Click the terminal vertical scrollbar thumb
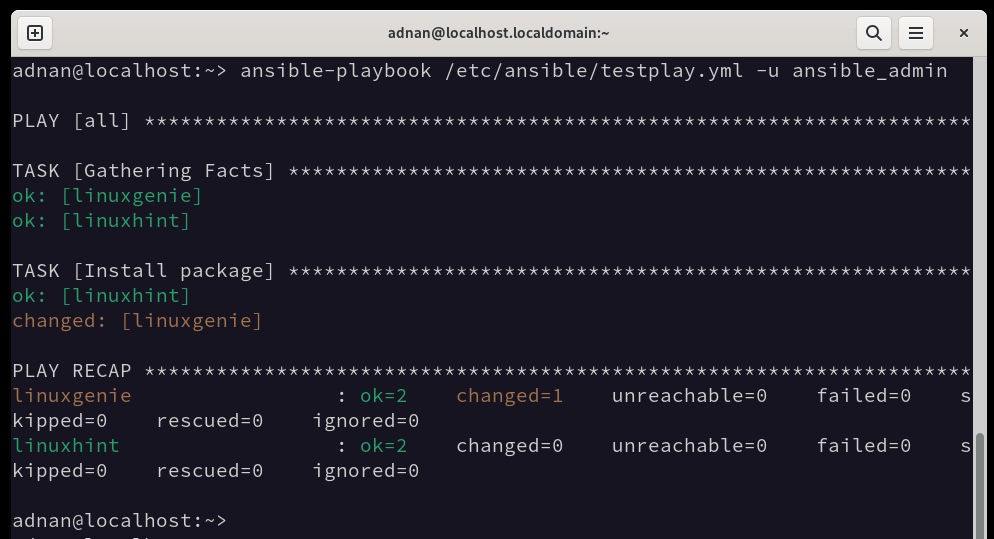 click(980, 485)
